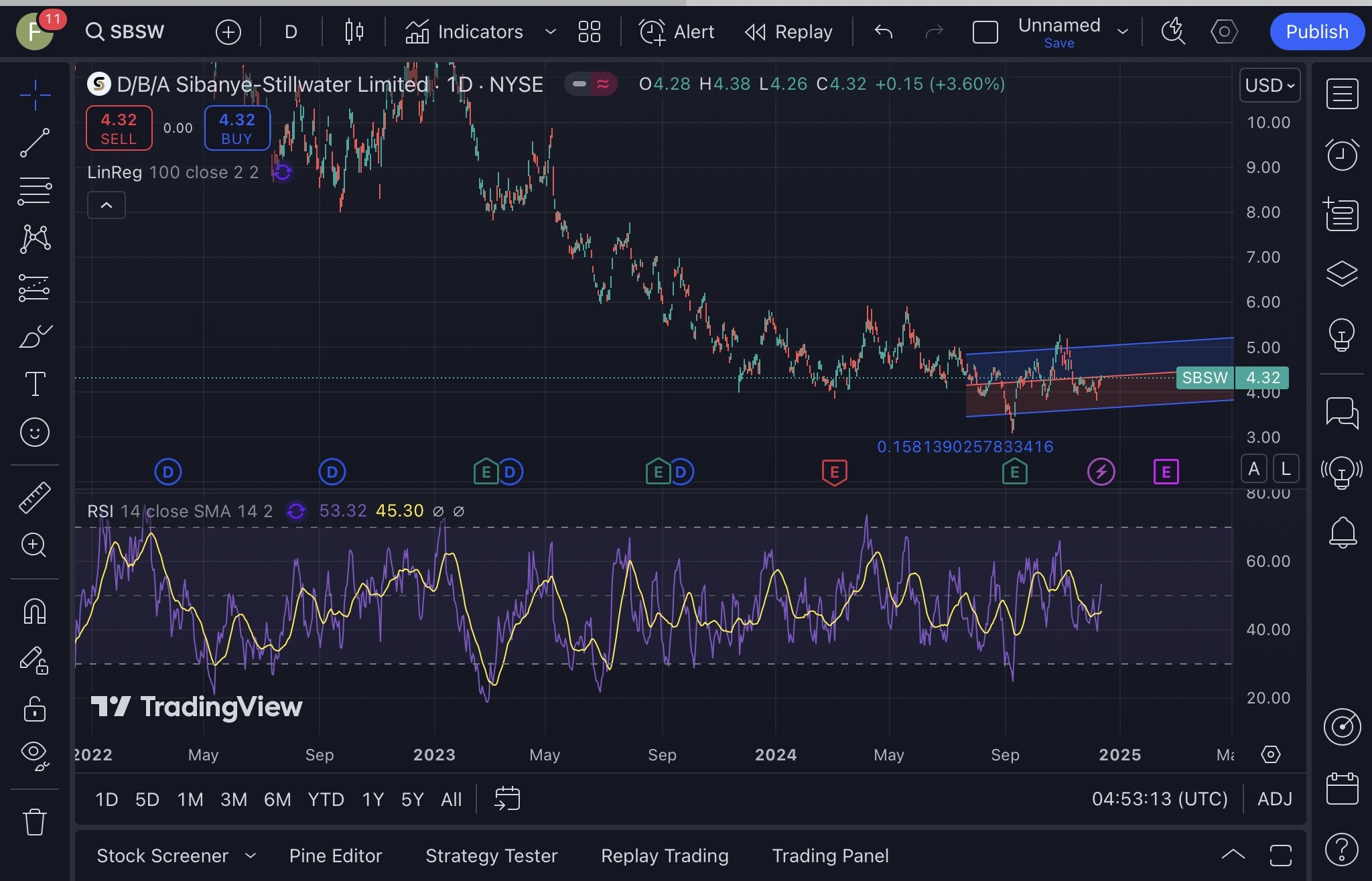
Task: Open the help center question mark
Action: click(1342, 849)
